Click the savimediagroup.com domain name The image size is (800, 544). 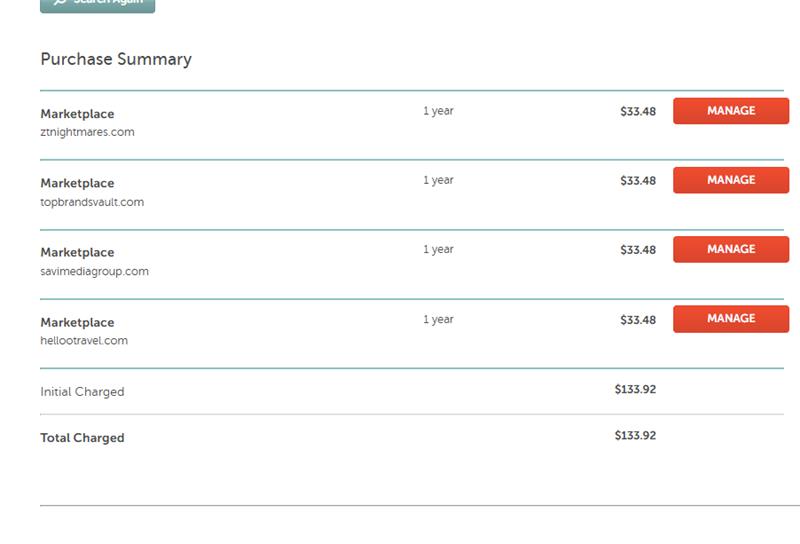tap(94, 271)
